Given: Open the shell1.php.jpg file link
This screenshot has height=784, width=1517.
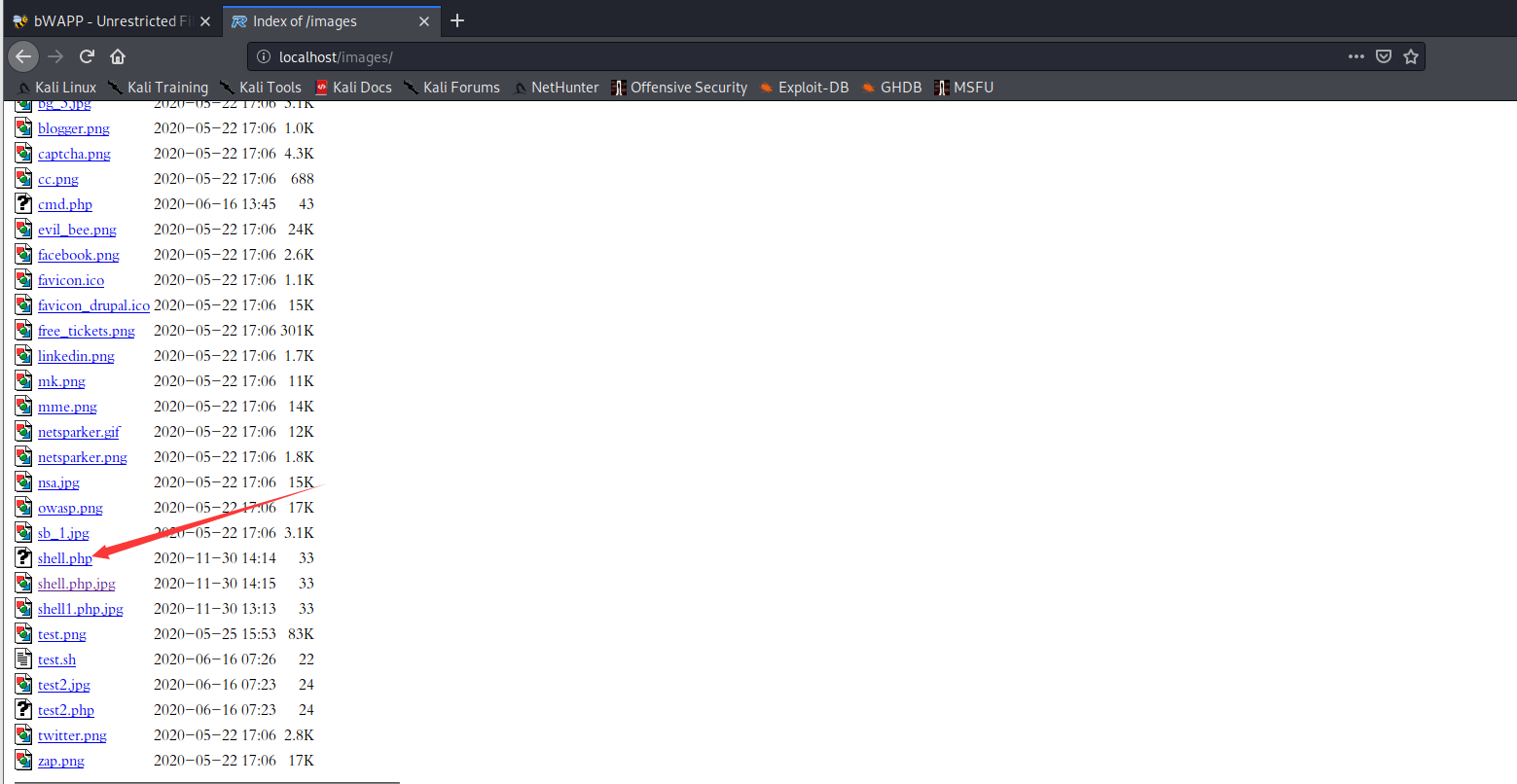Looking at the screenshot, I should click(x=81, y=609).
